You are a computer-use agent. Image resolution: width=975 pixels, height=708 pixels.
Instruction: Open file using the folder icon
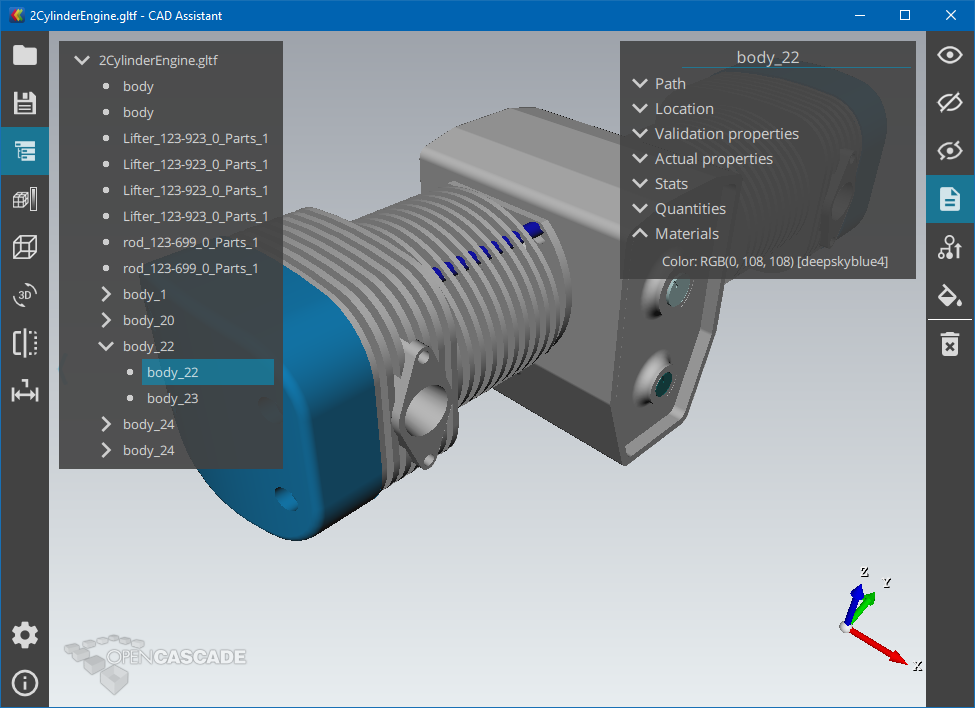click(x=24, y=55)
